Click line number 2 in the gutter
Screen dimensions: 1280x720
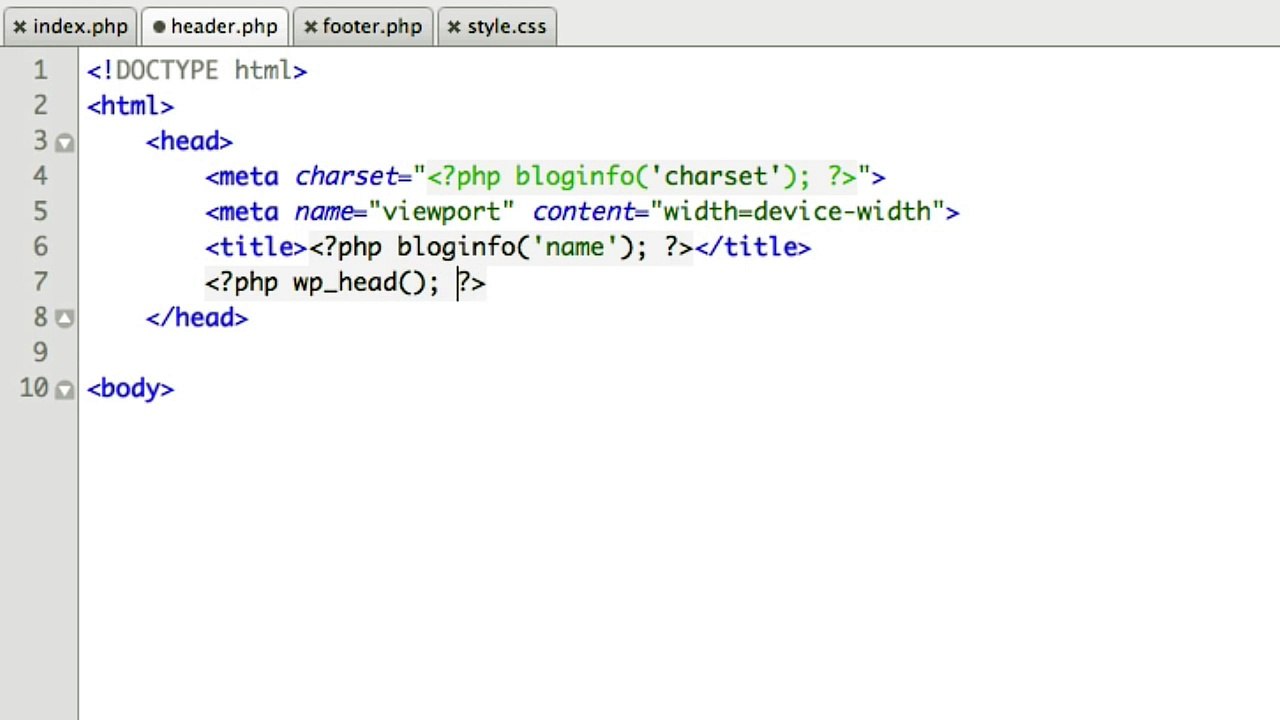(x=40, y=106)
